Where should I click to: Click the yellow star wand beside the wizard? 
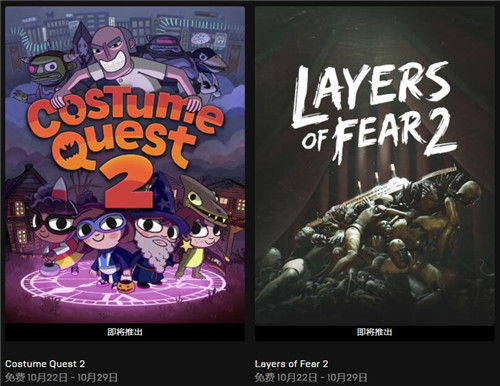click(186, 246)
